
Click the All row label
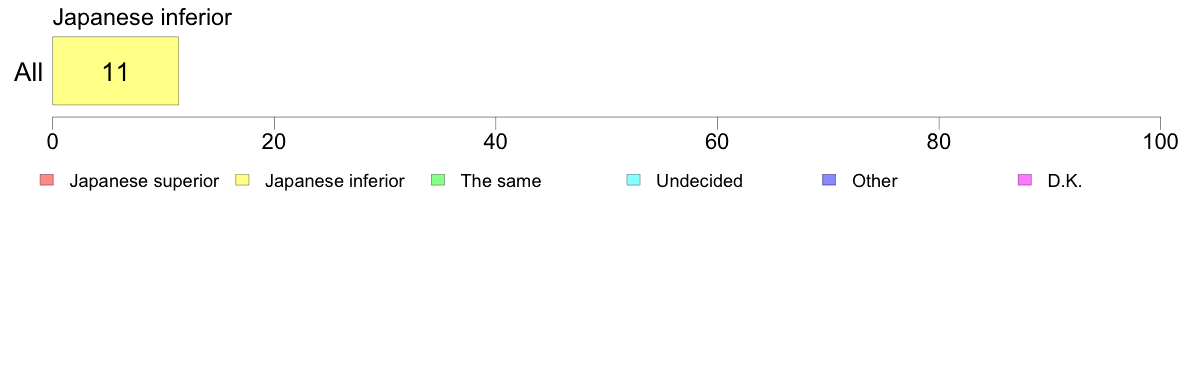(x=29, y=73)
